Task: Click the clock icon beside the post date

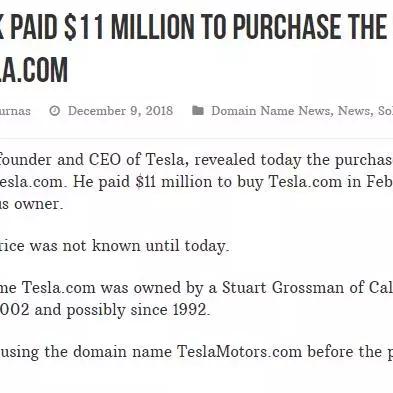Action: [x=55, y=111]
